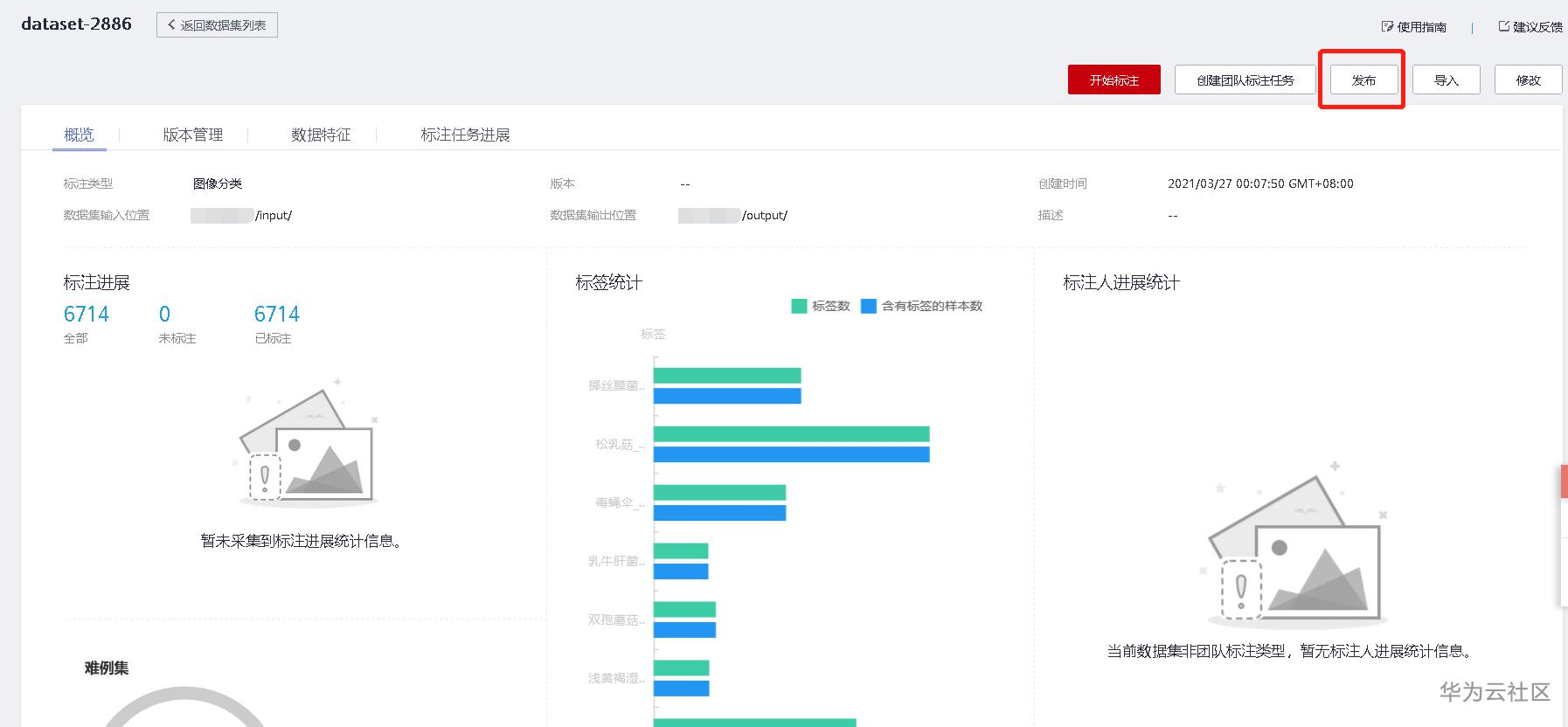Click the 难例集 heading
This screenshot has height=727, width=1568.
[x=107, y=668]
